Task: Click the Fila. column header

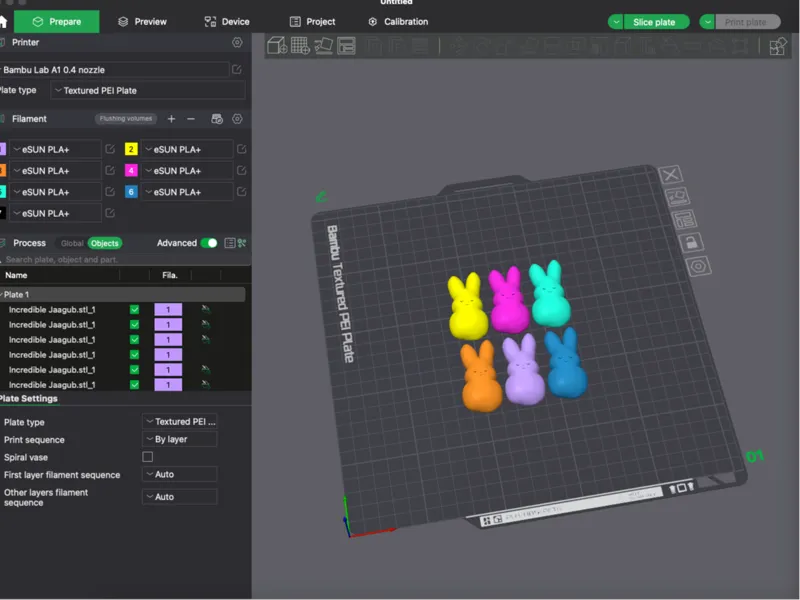Action: pyautogui.click(x=170, y=275)
